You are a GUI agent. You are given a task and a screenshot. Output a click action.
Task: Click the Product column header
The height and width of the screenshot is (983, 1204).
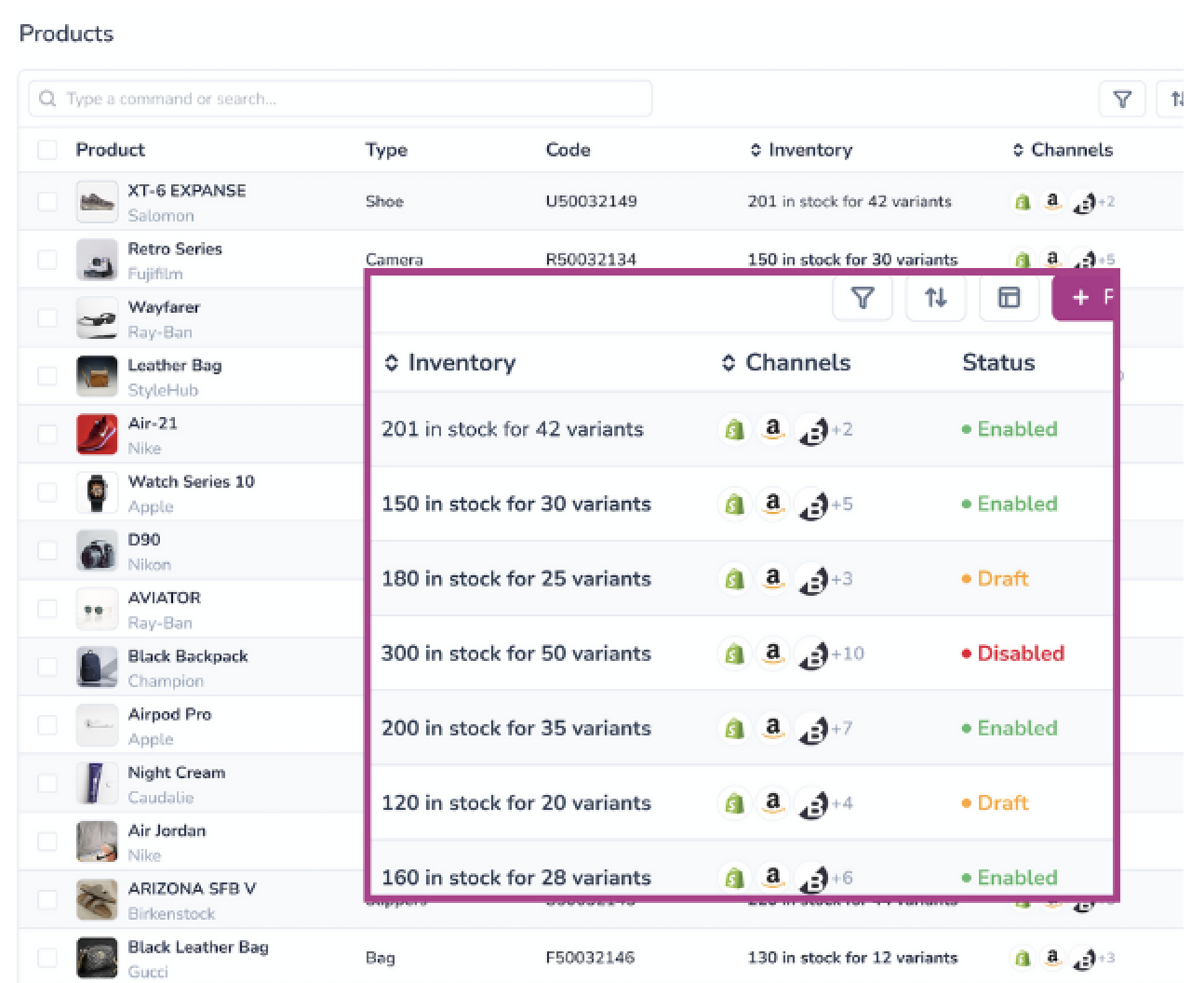click(110, 150)
